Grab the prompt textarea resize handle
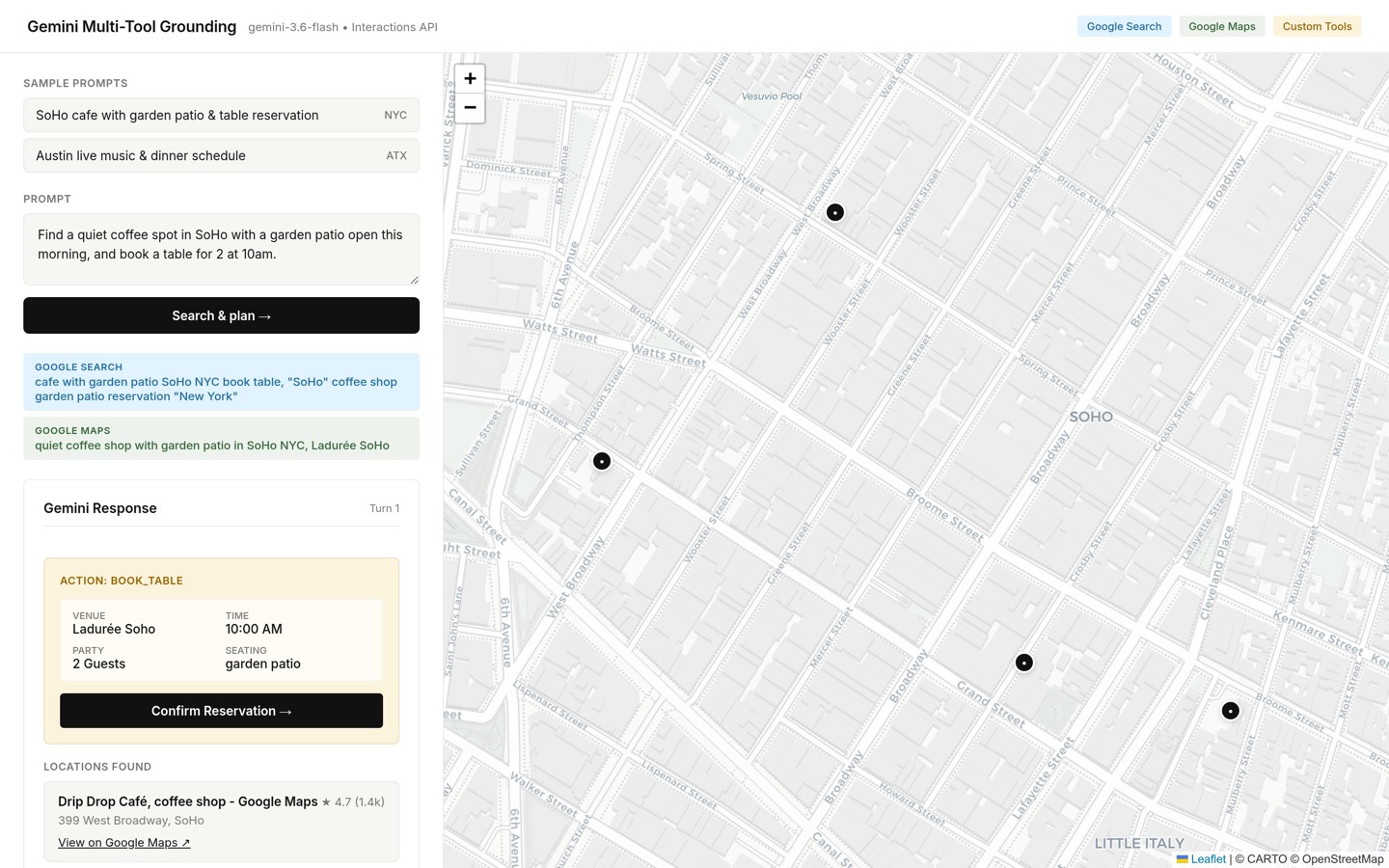This screenshot has height=868, width=1389. [x=414, y=280]
